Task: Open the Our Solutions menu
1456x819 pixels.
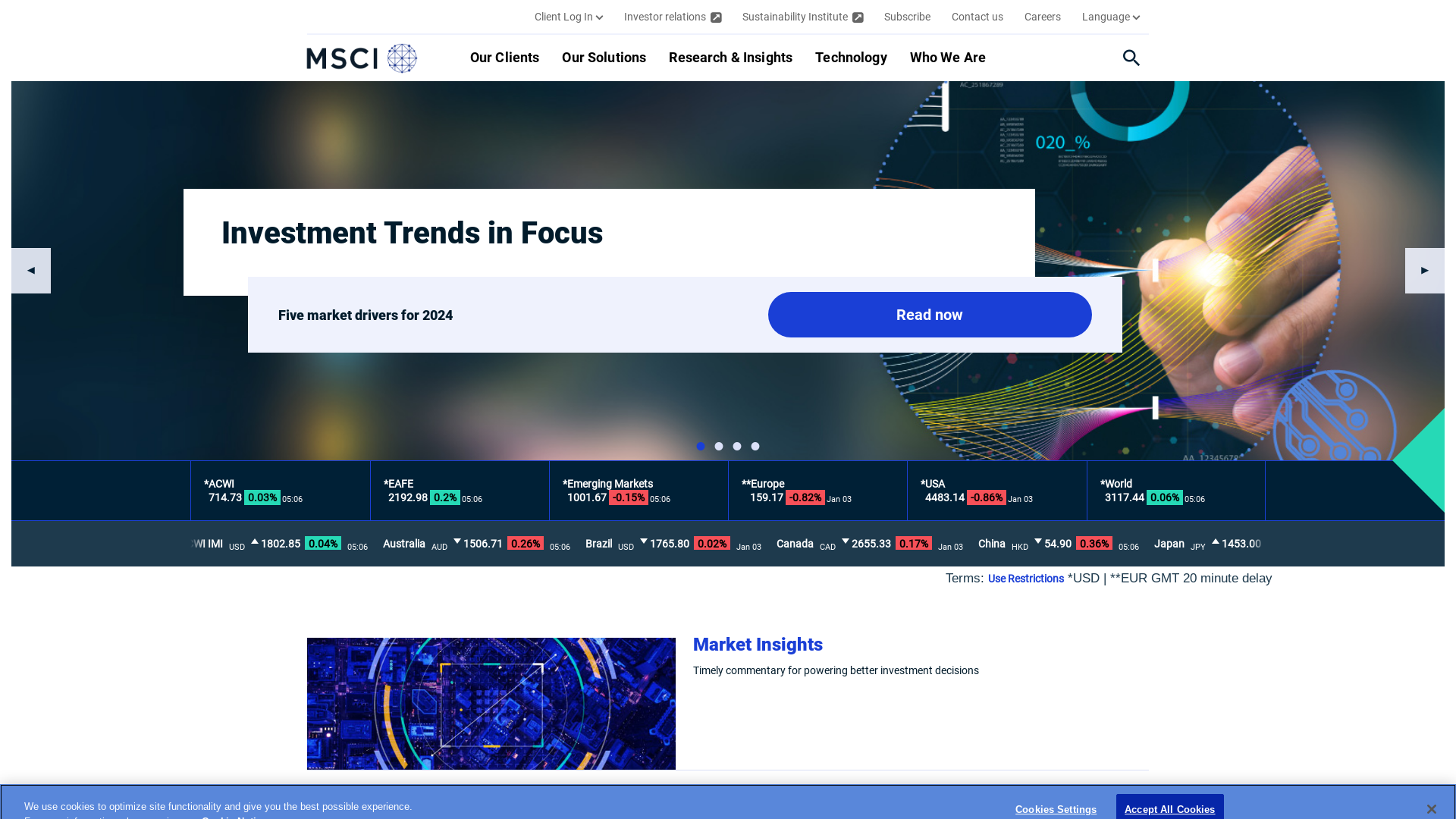Action: pos(604,58)
